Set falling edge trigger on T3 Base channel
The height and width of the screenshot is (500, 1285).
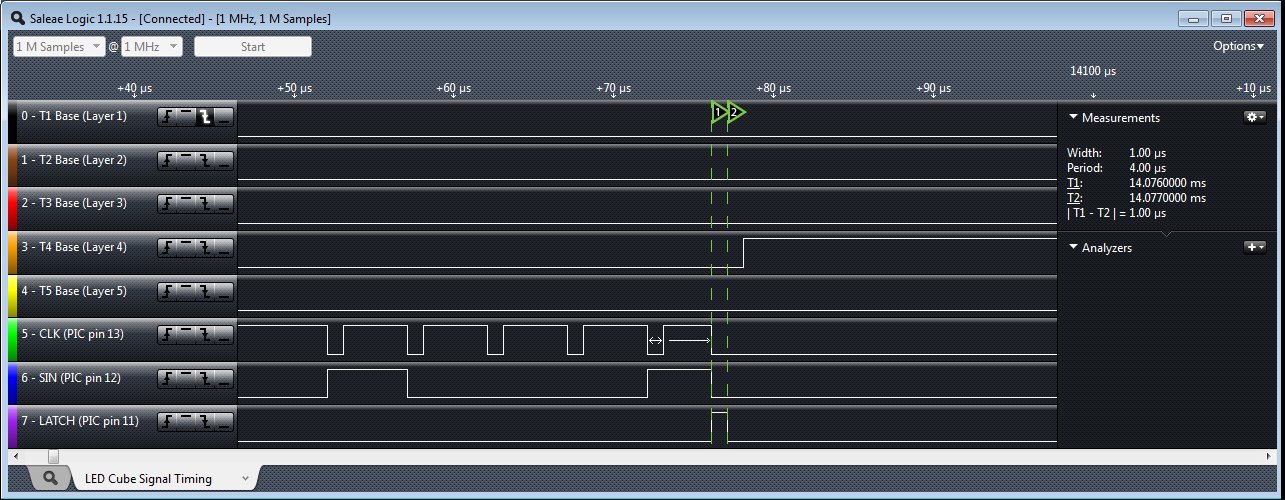205,204
